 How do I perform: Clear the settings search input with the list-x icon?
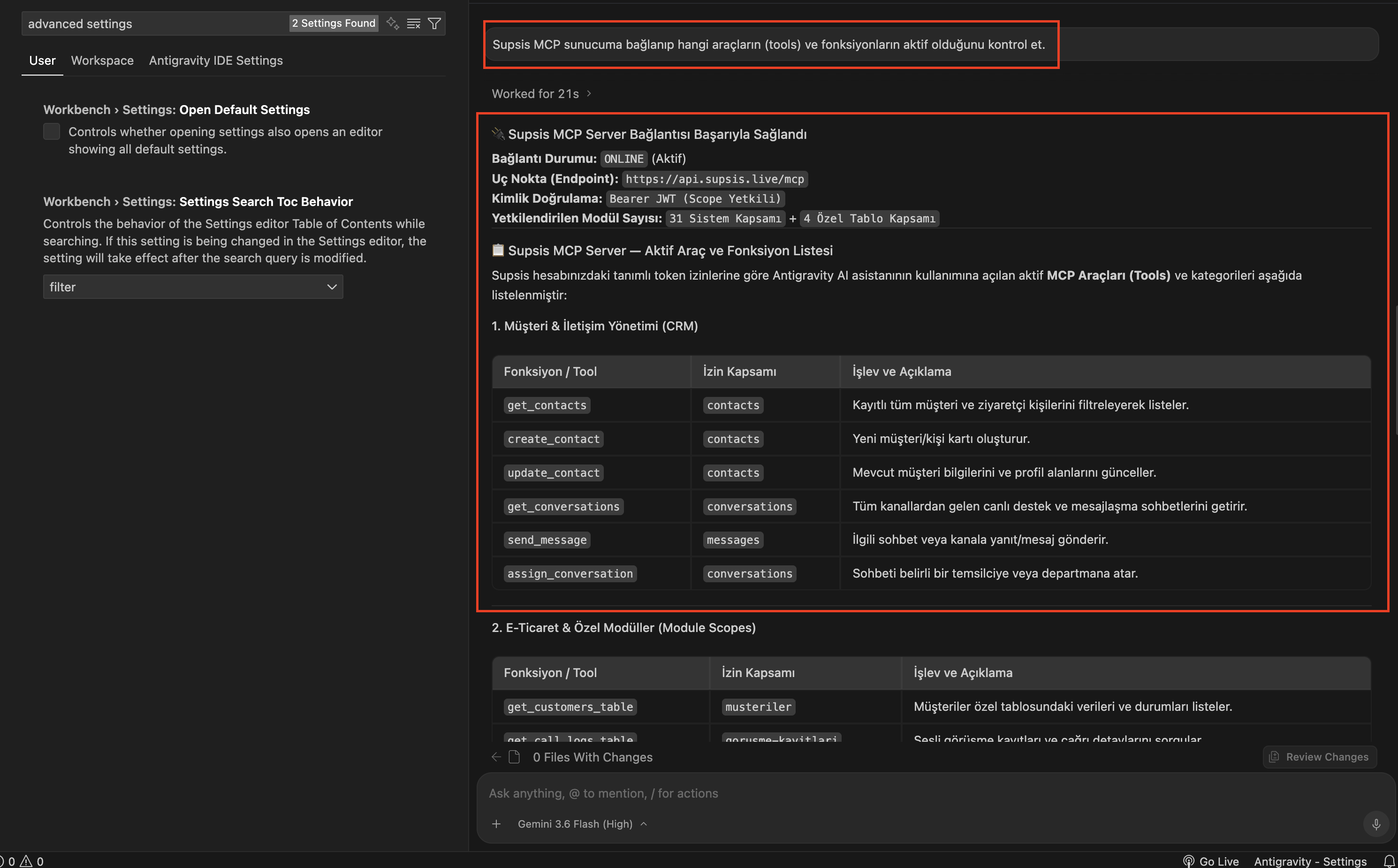pos(413,23)
